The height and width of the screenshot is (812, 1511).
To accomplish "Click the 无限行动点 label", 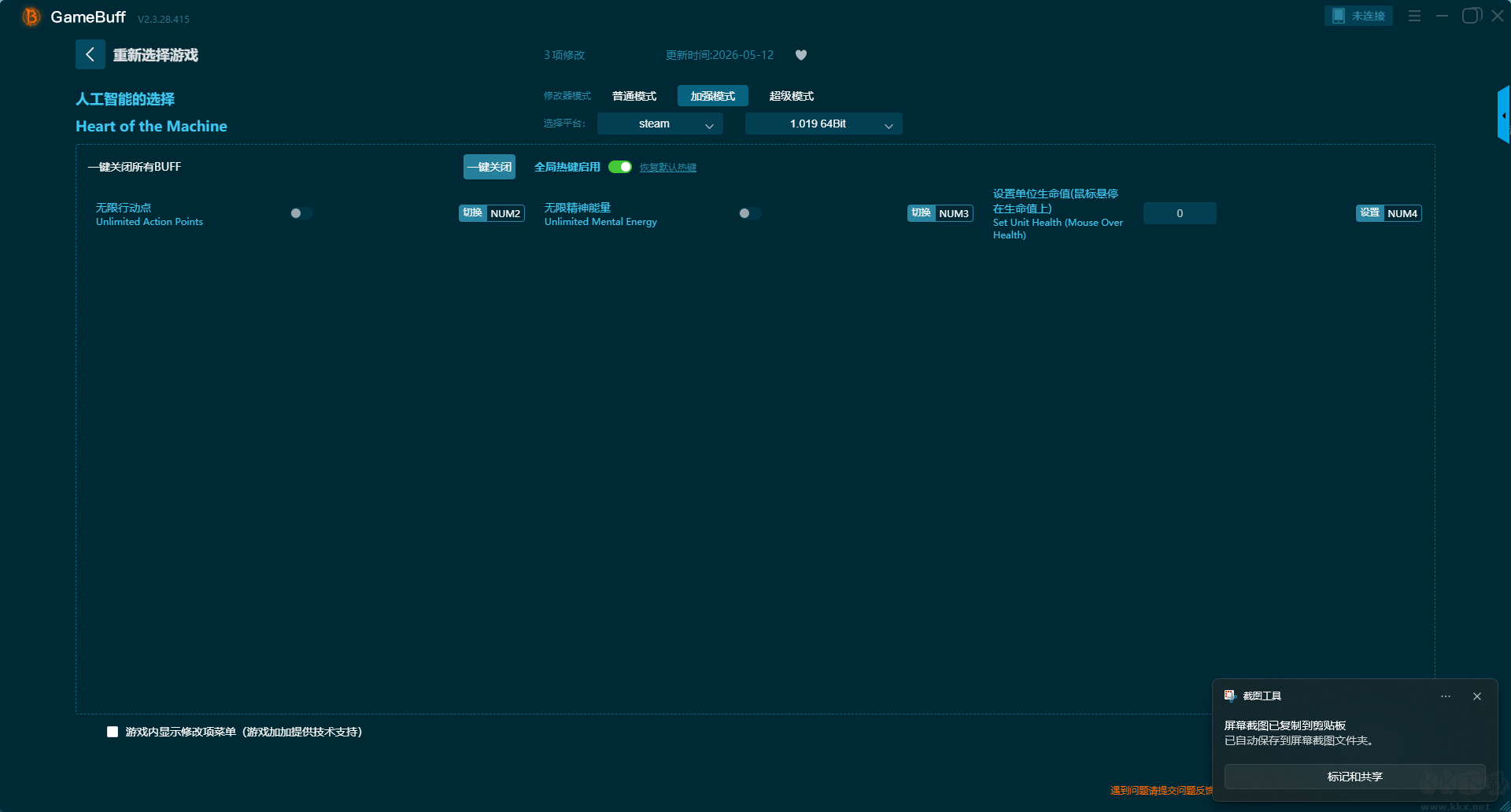I will click(x=124, y=208).
